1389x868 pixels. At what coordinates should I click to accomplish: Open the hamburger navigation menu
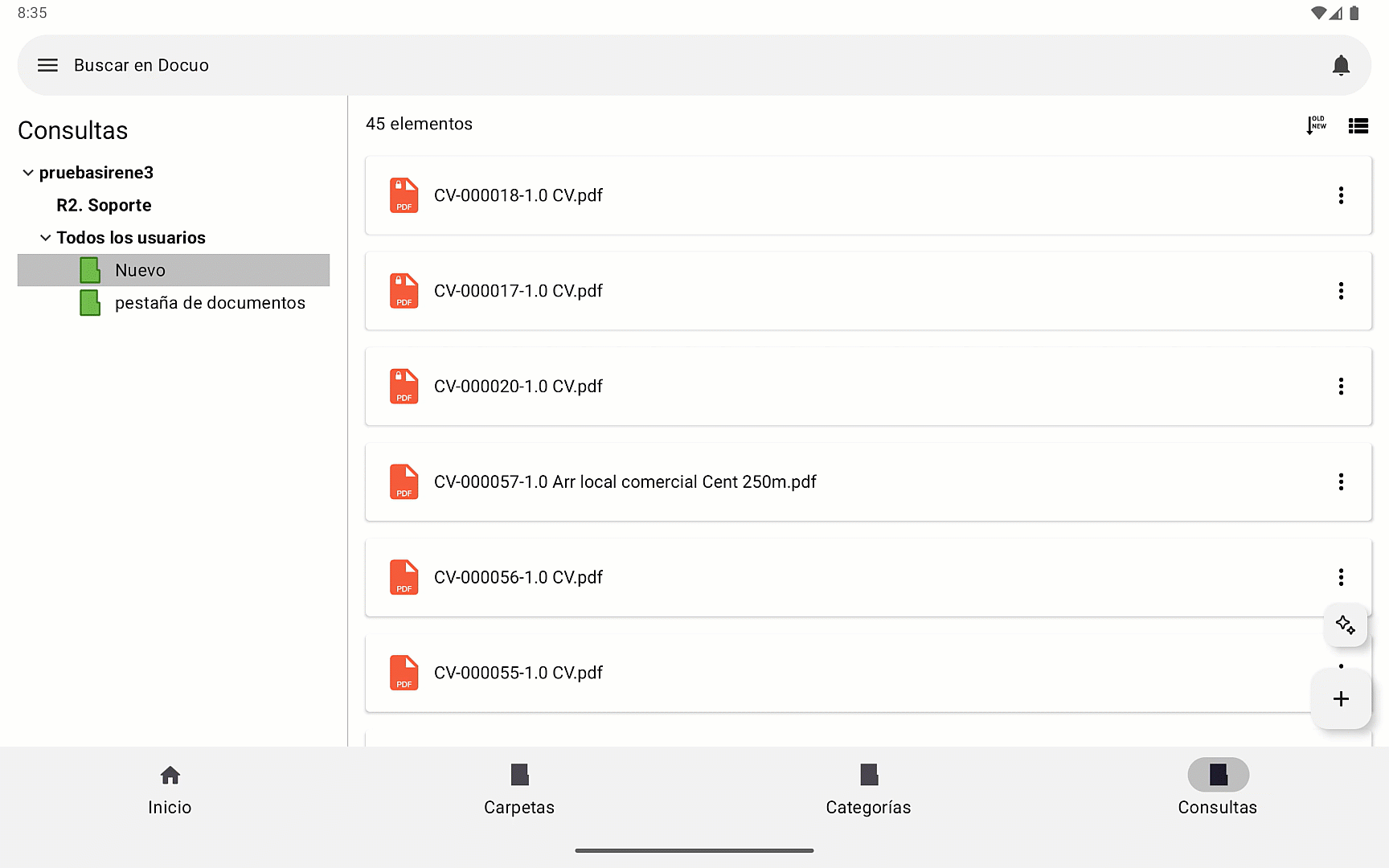[47, 65]
